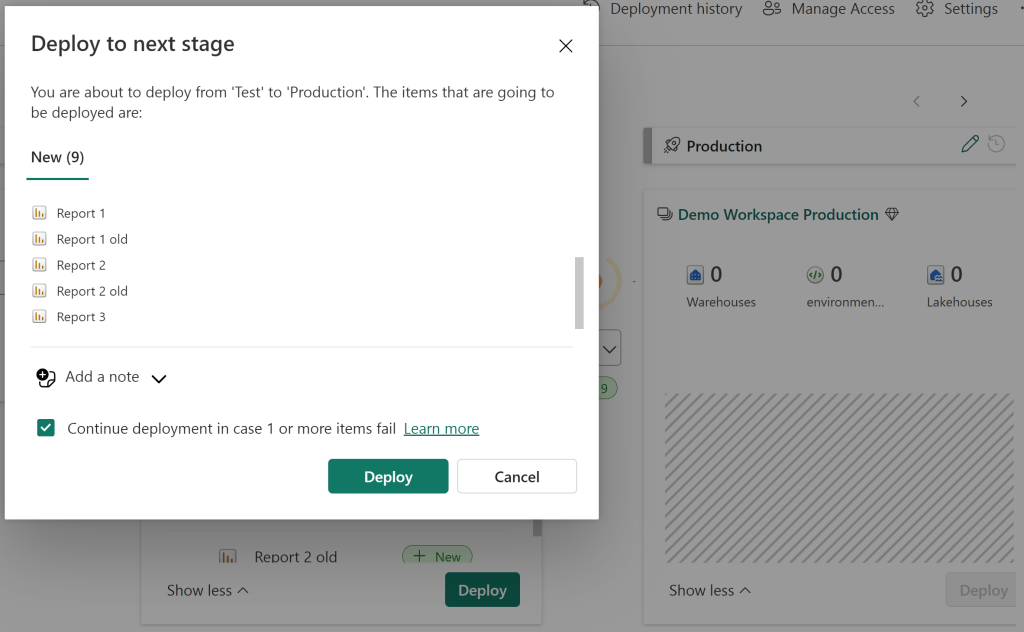
Task: Expand the Add a note chevron
Action: (158, 379)
